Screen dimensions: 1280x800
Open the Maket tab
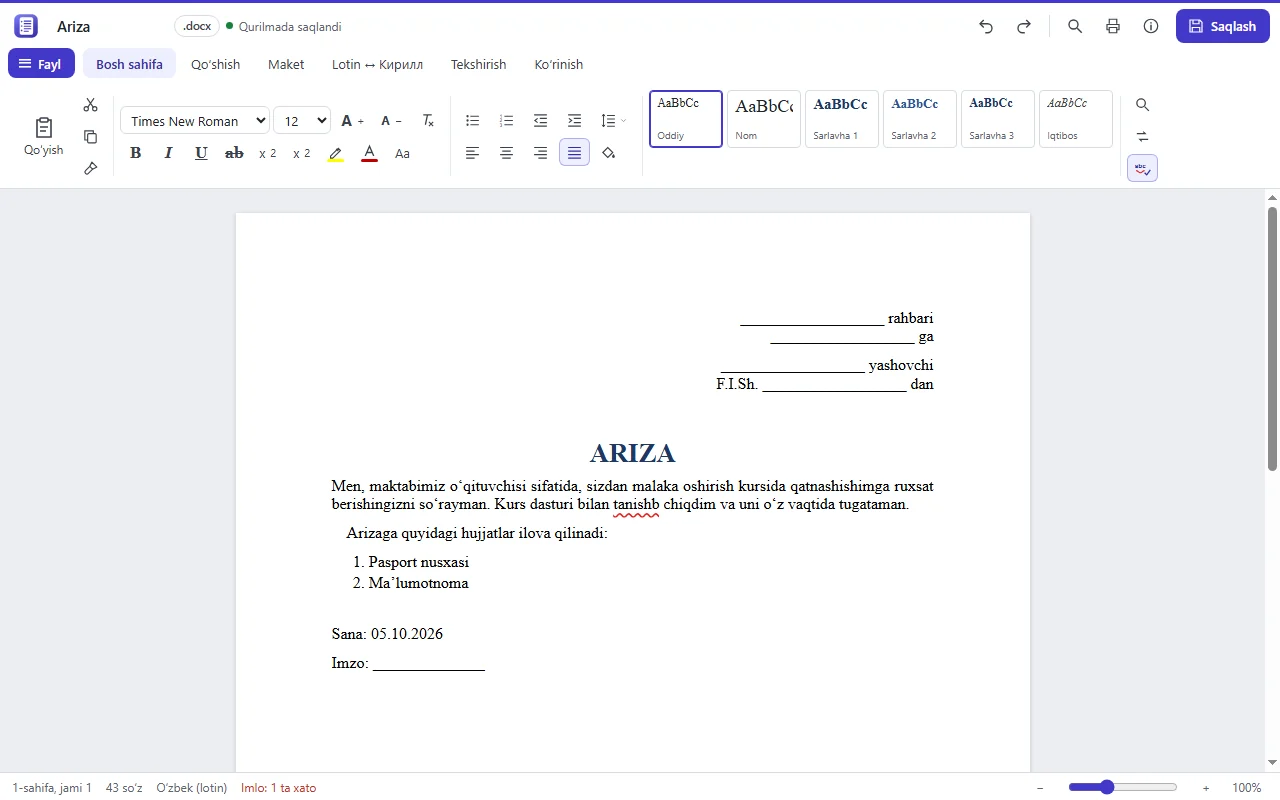click(286, 64)
